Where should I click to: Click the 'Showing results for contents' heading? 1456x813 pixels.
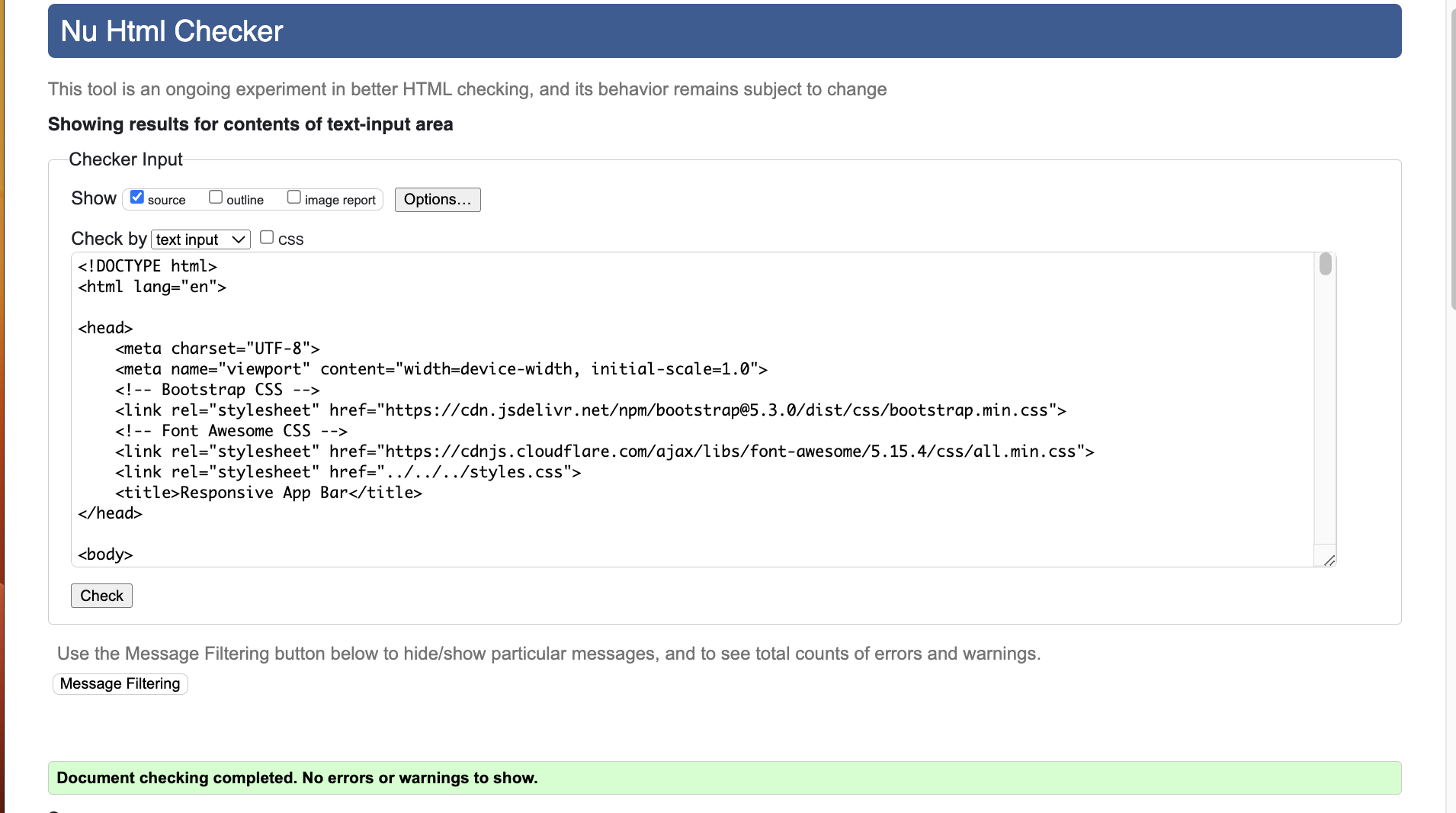click(x=250, y=124)
